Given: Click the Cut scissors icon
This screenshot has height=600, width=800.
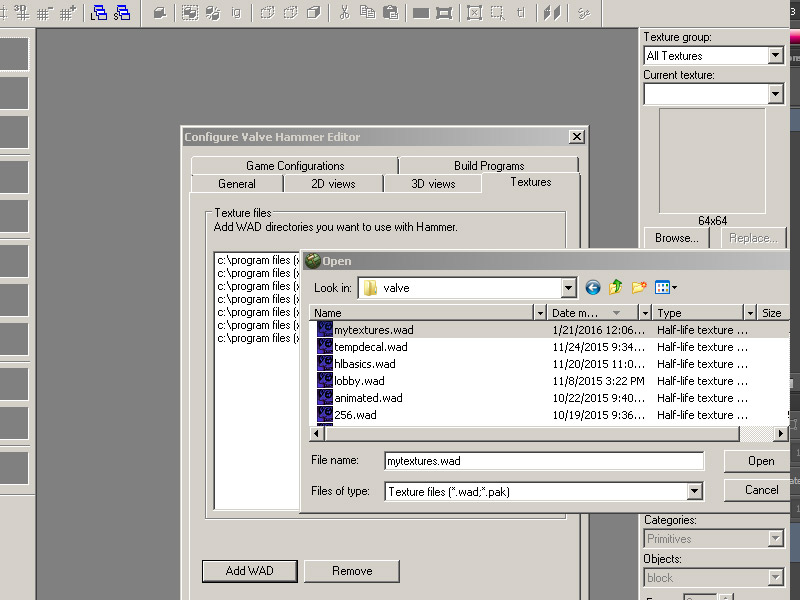Looking at the screenshot, I should 344,12.
